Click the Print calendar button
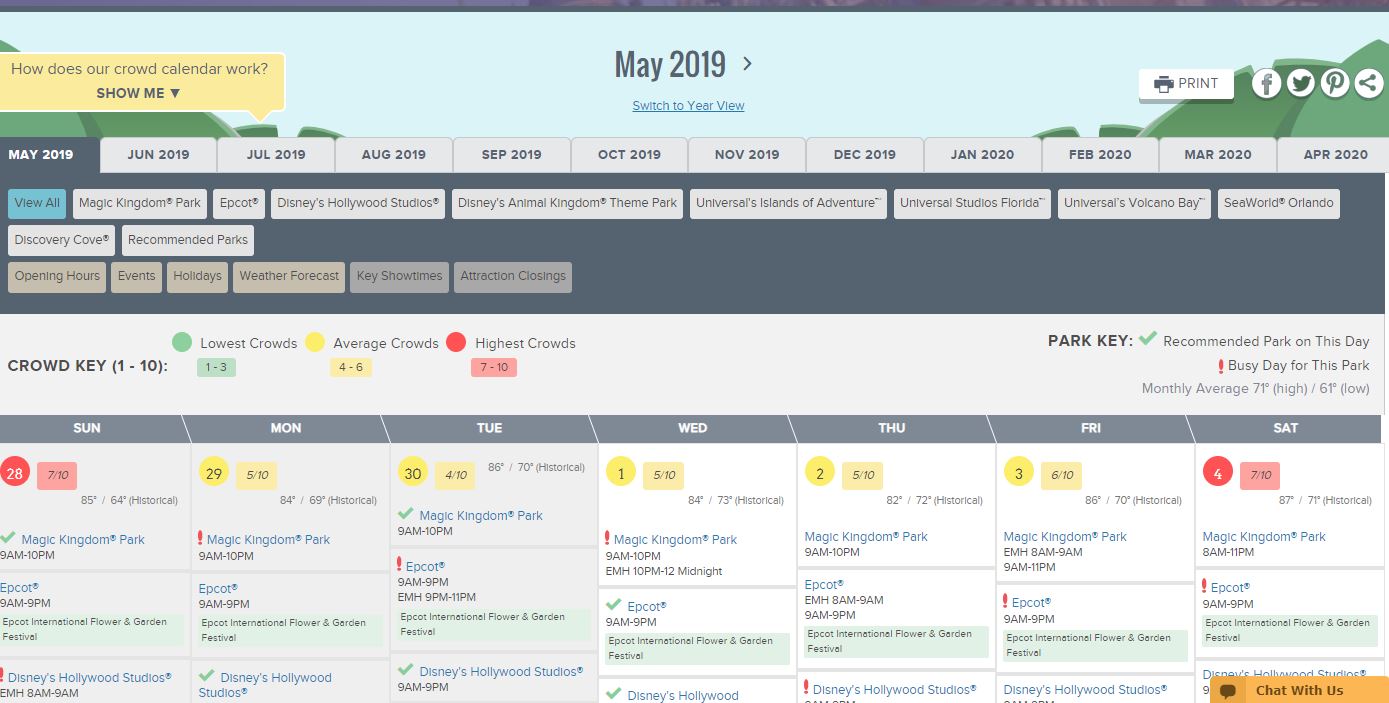 (1185, 84)
